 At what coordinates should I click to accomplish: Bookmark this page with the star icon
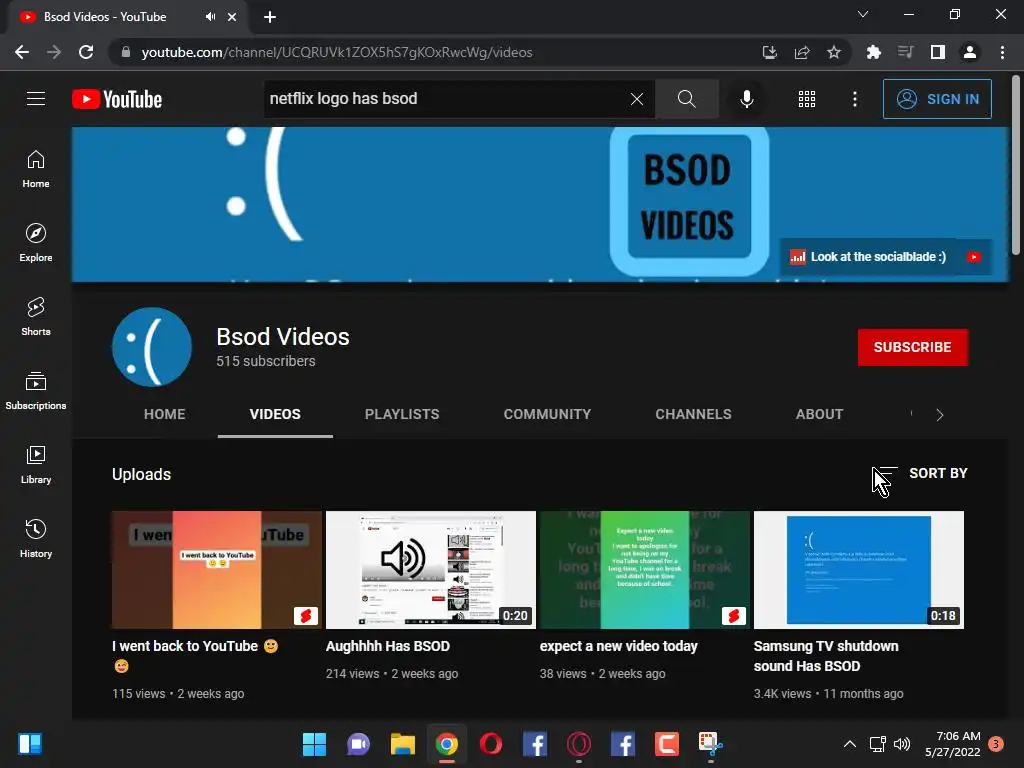(833, 52)
